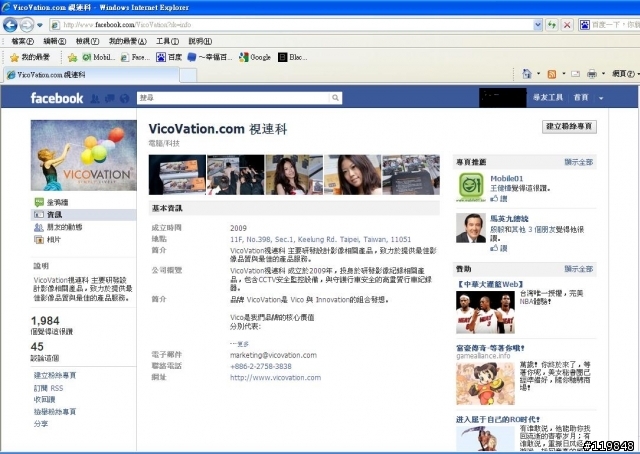Click the add-to-favorites star icon
The width and height of the screenshot is (640, 454).
coord(72,58)
